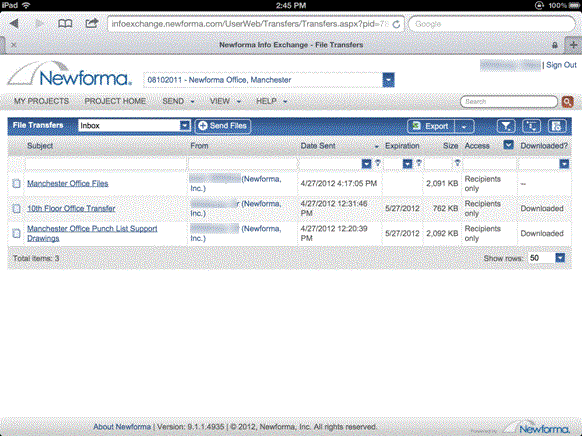This screenshot has height=436, width=582.
Task: Open the filter funnel icon in toolbar
Action: click(506, 126)
